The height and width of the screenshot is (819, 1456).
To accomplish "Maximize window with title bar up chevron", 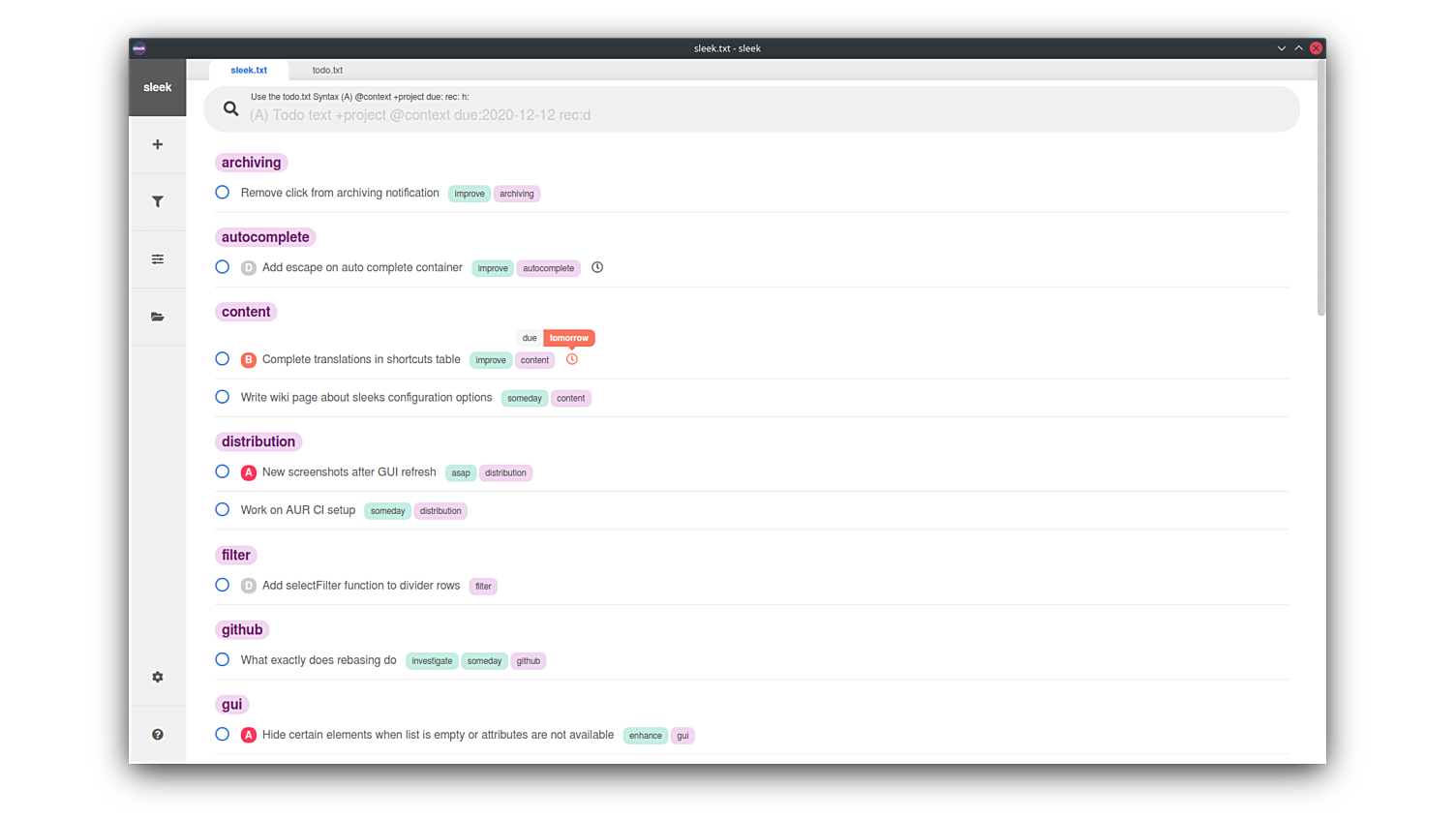I will pos(1299,48).
